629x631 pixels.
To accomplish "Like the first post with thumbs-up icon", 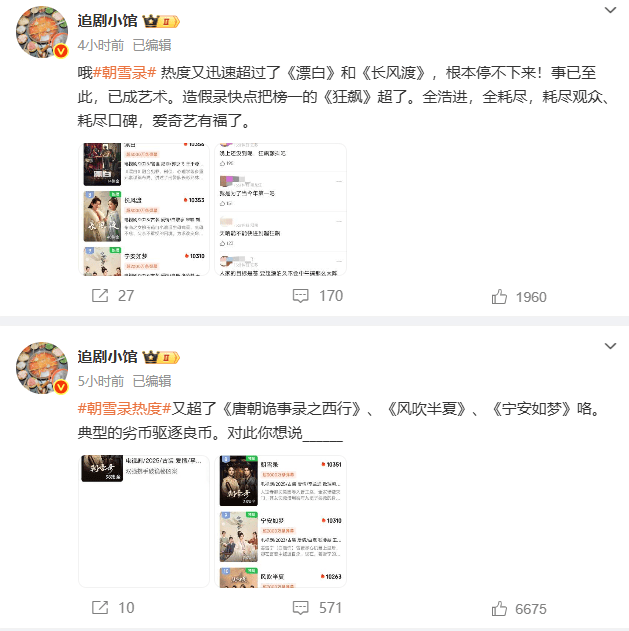I will [499, 297].
